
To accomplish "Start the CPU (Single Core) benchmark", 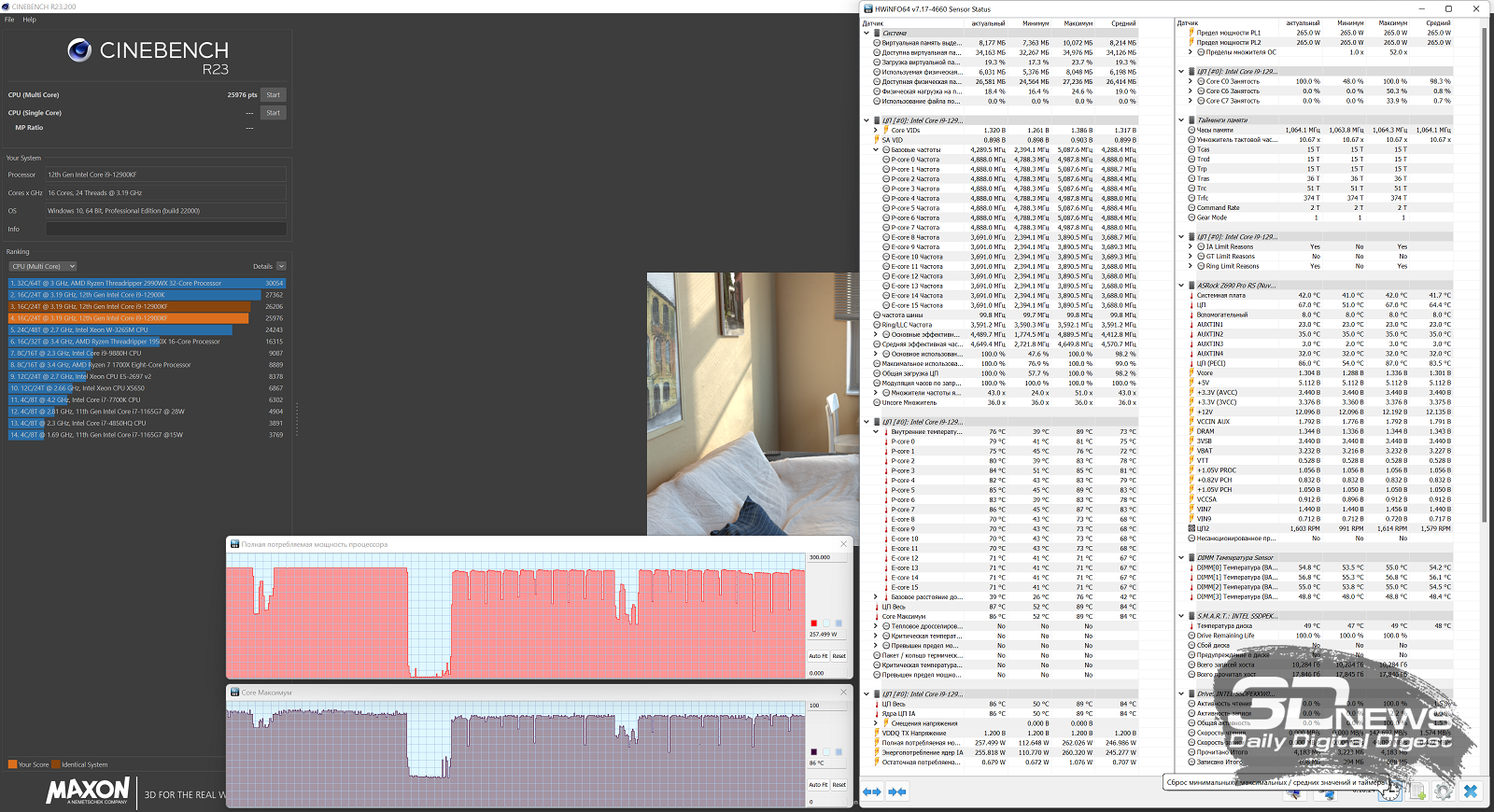I will pos(273,113).
